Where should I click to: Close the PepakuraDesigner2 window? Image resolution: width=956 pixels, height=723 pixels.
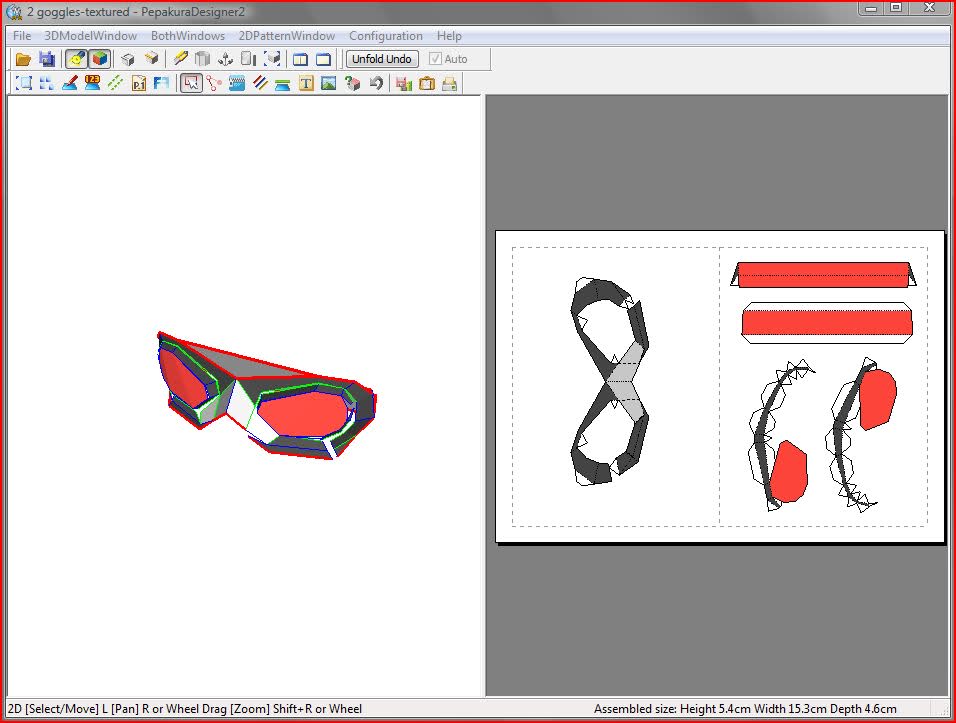(929, 9)
